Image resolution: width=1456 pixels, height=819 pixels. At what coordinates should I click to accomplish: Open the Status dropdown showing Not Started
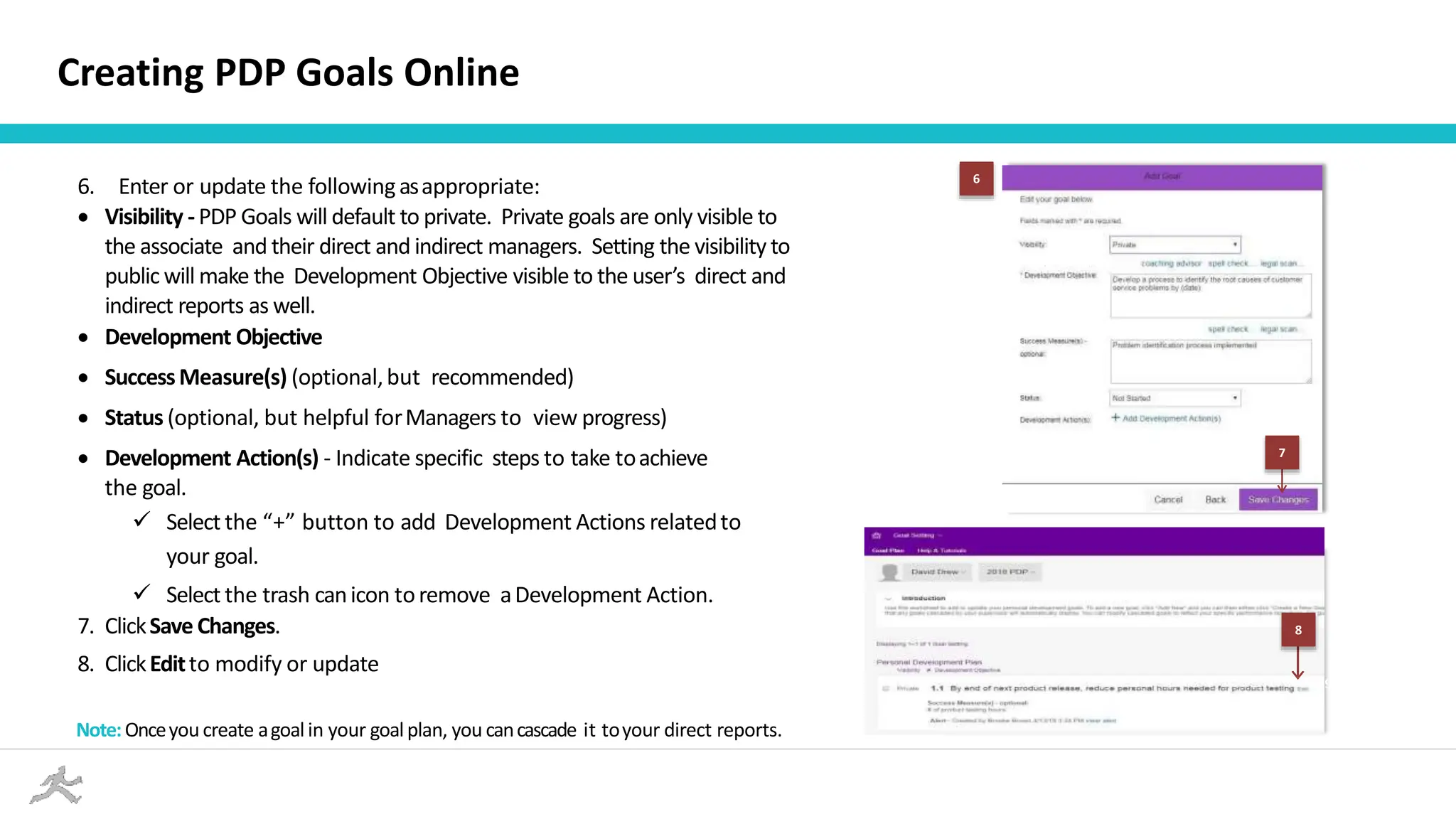1174,398
